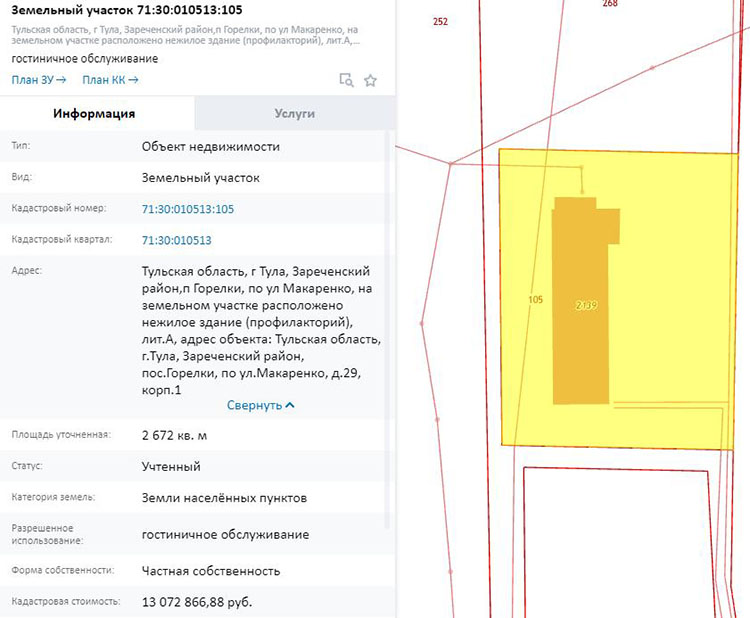Image resolution: width=750 pixels, height=618 pixels.
Task: Open the План ЗУ link
Action: (x=38, y=80)
